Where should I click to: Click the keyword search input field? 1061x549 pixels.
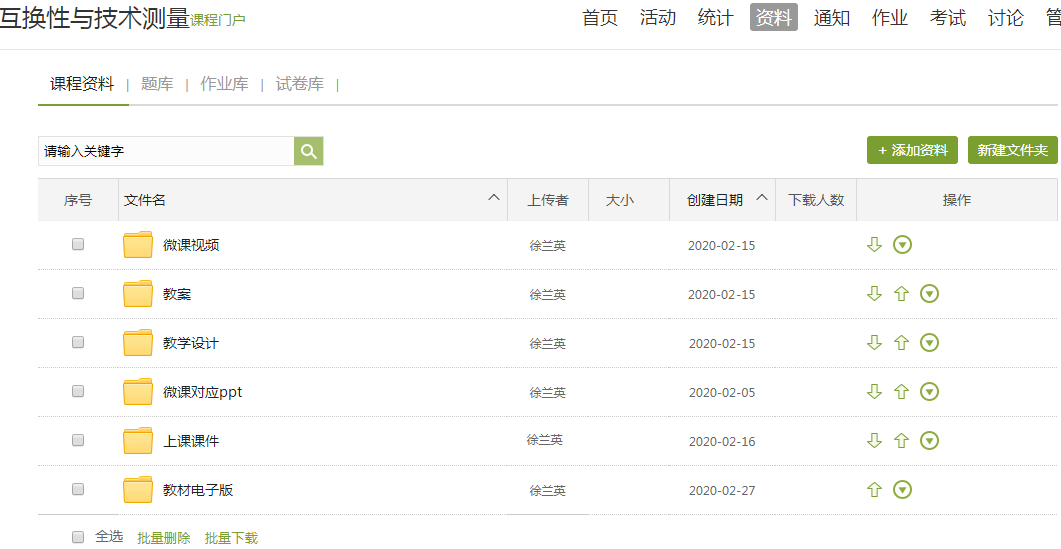[166, 151]
